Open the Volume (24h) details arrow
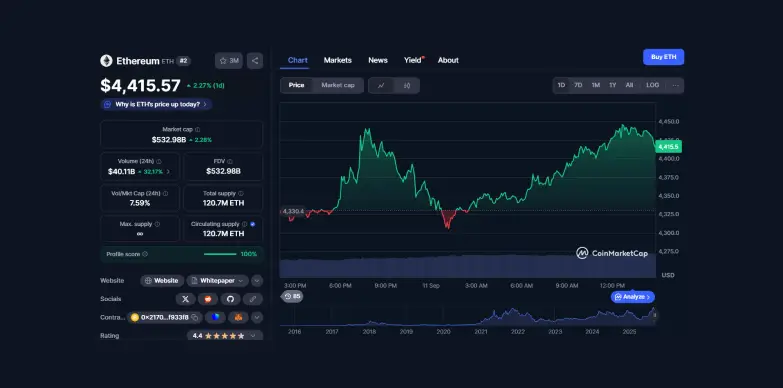The height and width of the screenshot is (388, 783). (x=168, y=172)
